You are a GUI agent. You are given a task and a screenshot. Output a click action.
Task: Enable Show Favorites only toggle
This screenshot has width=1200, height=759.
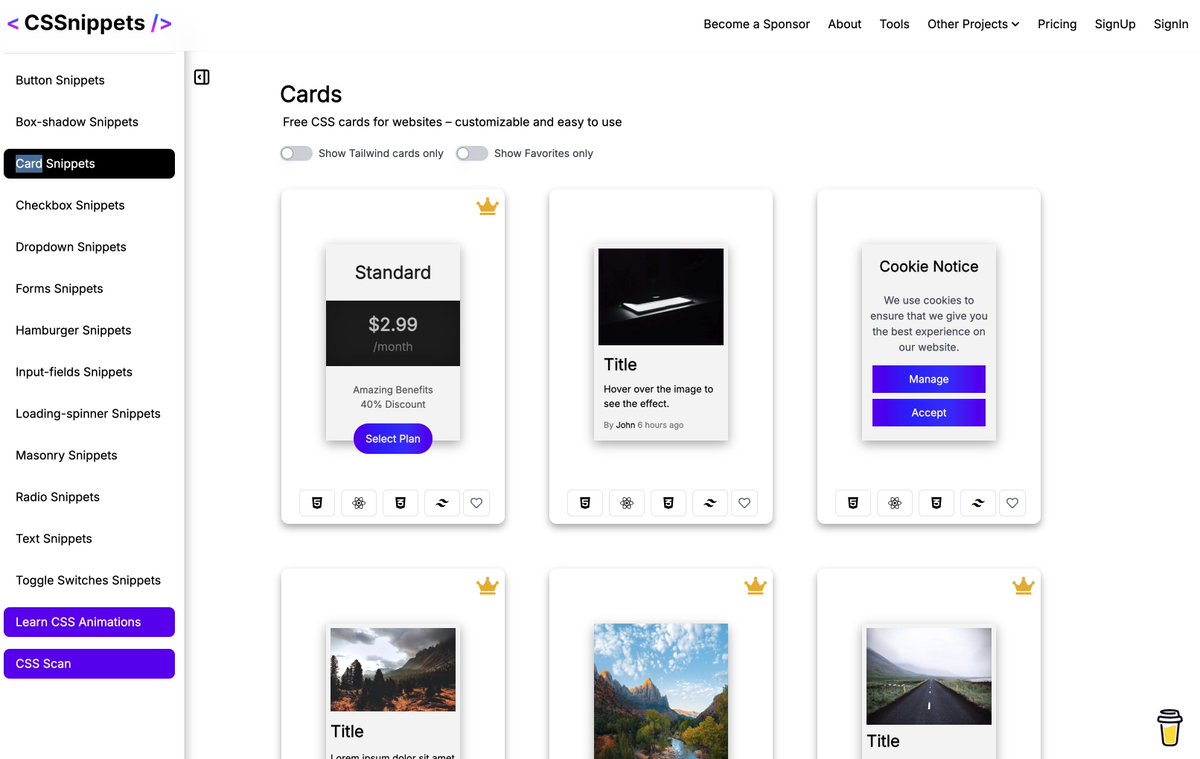(472, 153)
